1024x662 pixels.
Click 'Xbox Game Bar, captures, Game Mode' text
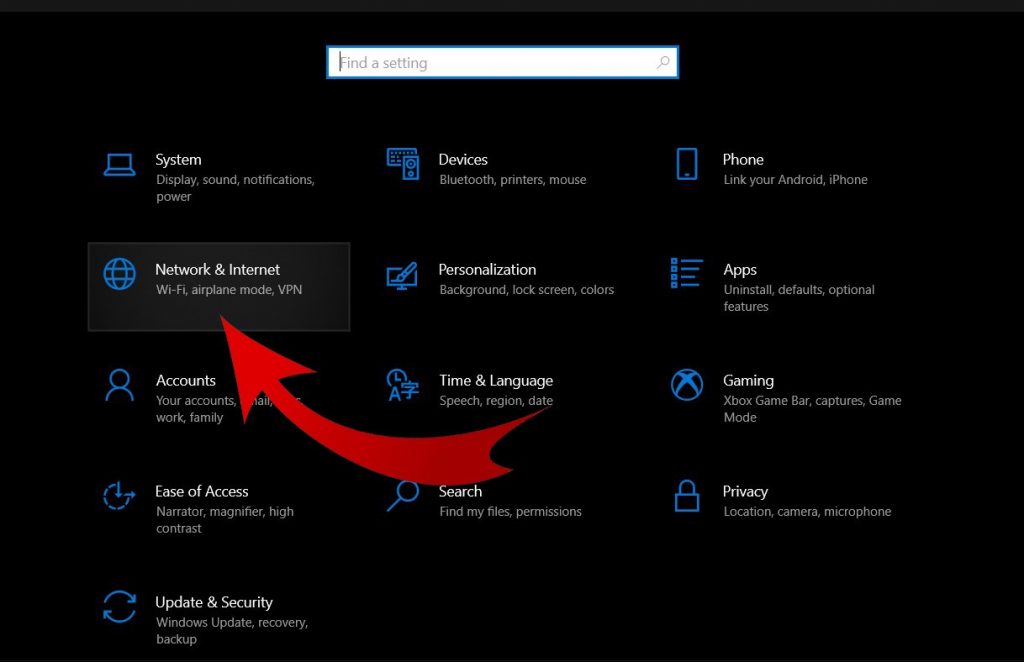coord(812,409)
